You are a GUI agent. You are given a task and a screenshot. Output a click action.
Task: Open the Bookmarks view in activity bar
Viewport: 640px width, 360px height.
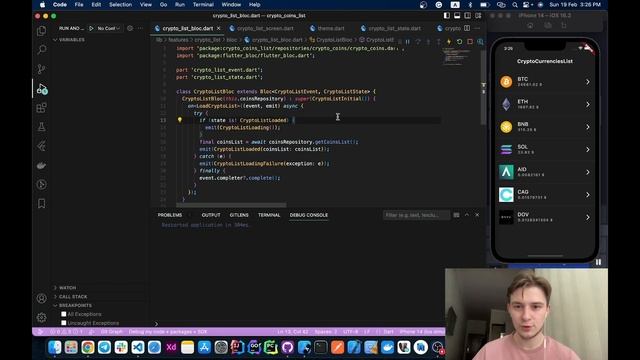42,203
